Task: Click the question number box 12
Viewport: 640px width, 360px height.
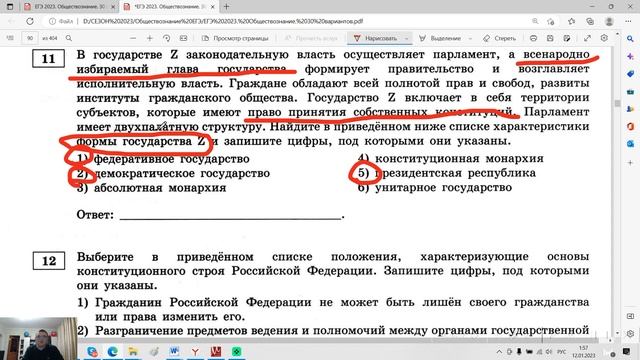Action: (x=49, y=261)
